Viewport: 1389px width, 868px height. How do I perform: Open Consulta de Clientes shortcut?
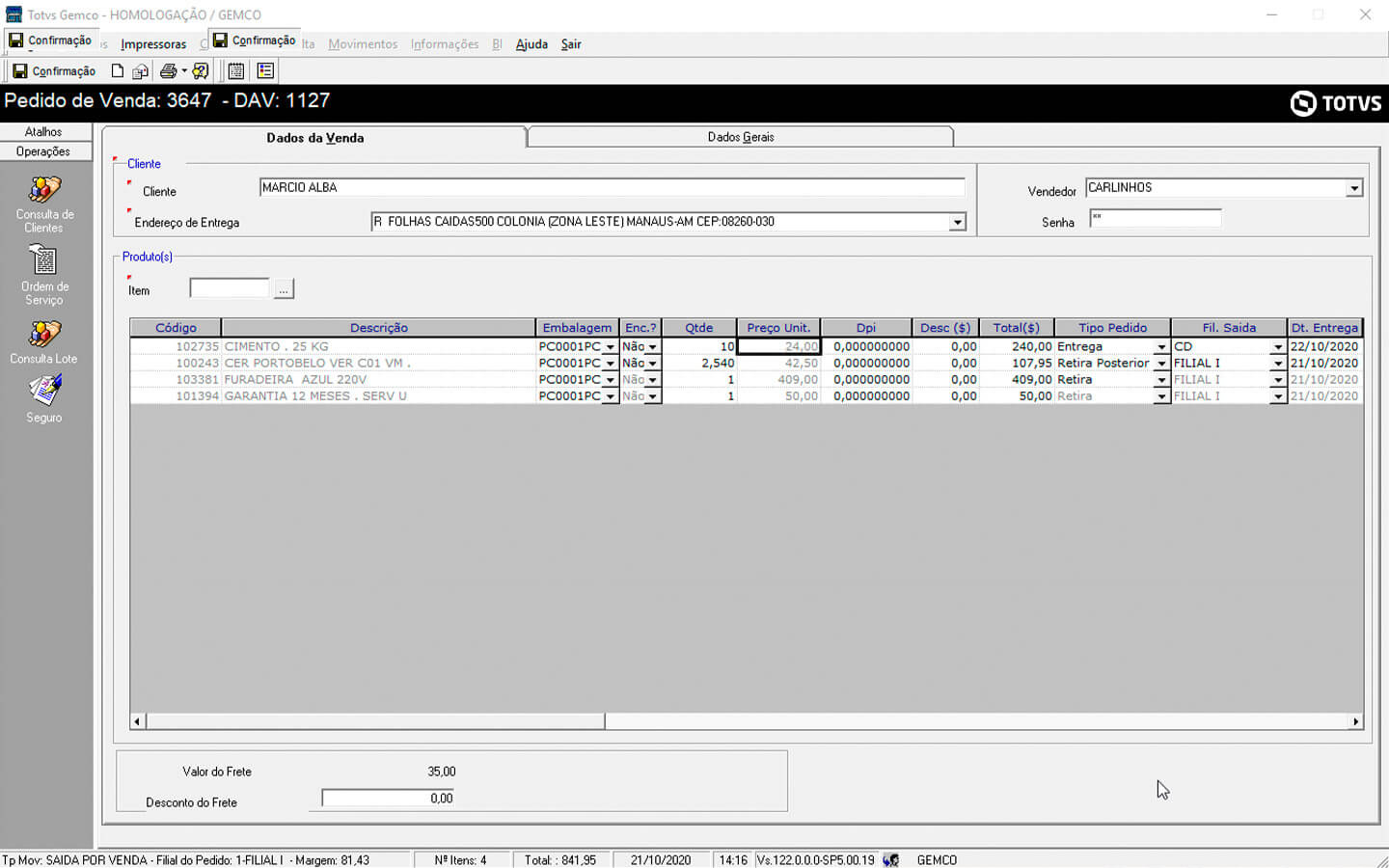point(43,191)
